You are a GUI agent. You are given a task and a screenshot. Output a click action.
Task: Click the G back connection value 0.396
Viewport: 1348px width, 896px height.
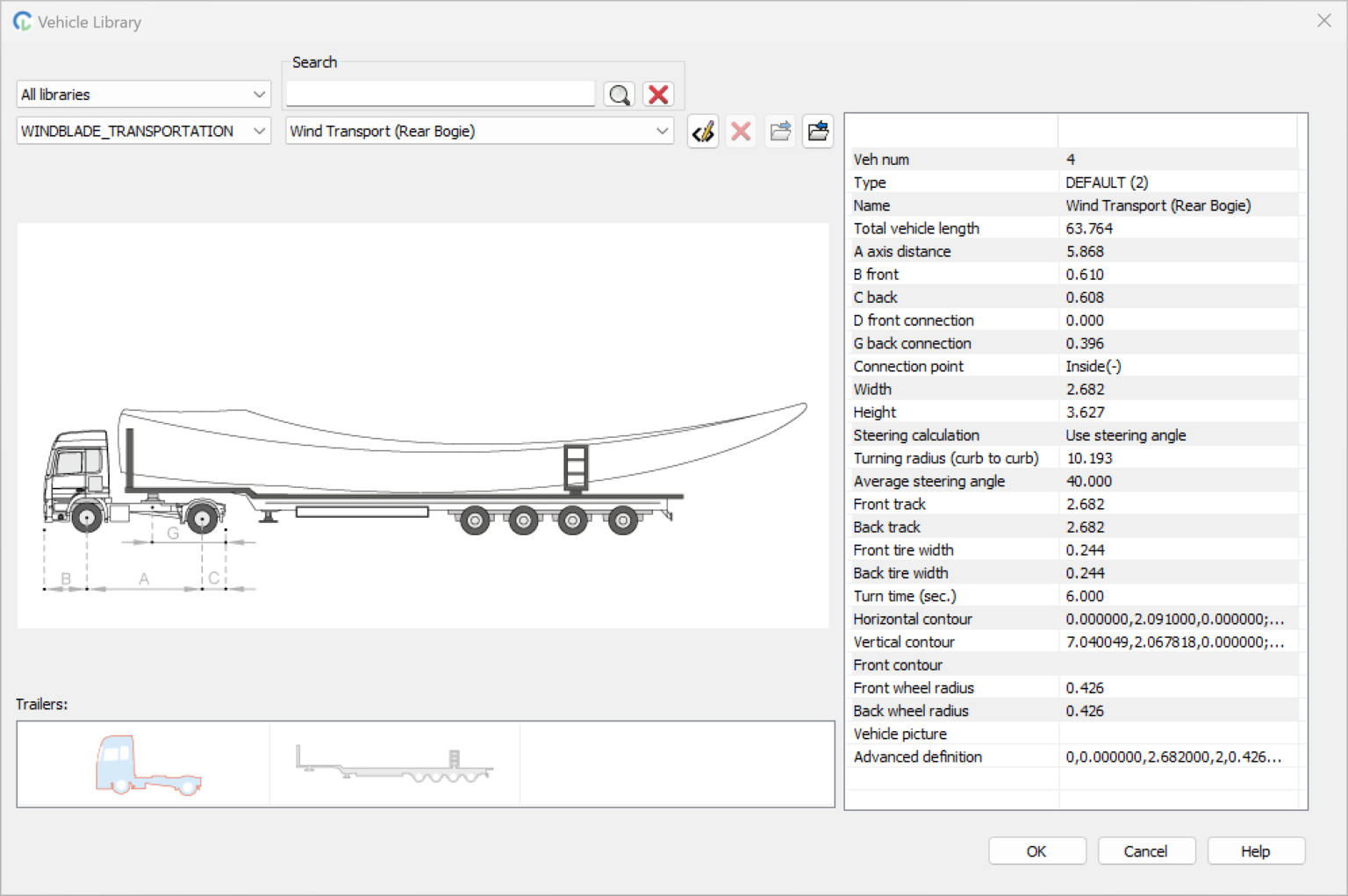[1085, 343]
